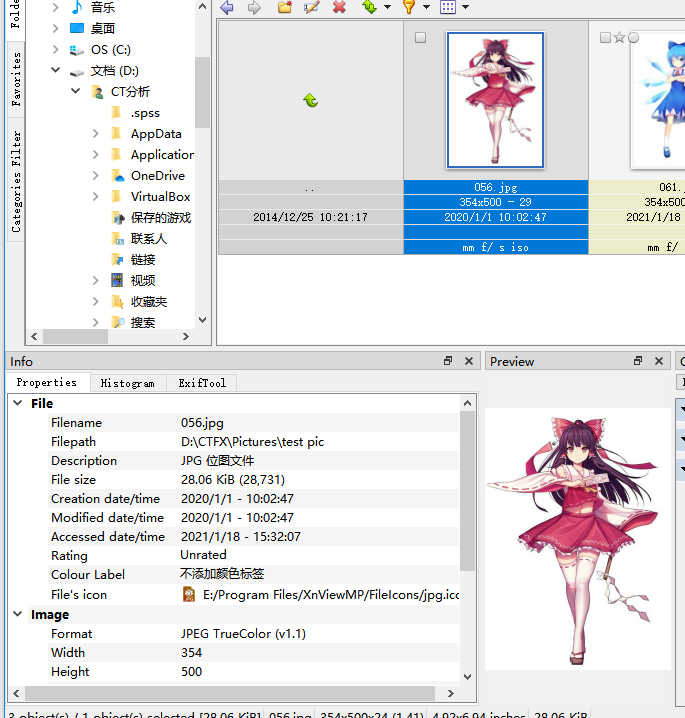The width and height of the screenshot is (685, 718).
Task: Toggle the star rating on 061 thumbnail
Action: [619, 38]
